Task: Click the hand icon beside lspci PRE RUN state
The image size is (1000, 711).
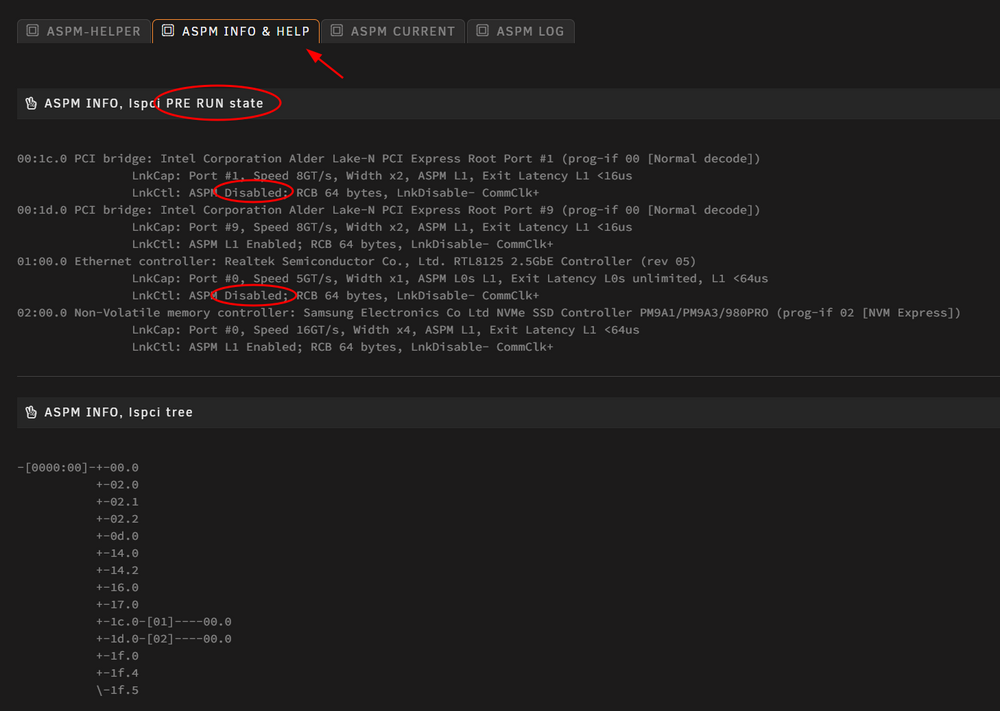Action: pyautogui.click(x=31, y=103)
